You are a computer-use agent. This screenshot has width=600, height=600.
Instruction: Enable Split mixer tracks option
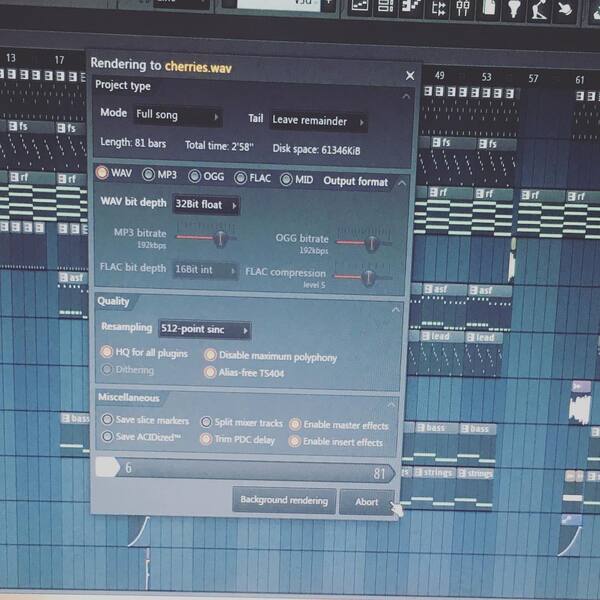click(241, 422)
